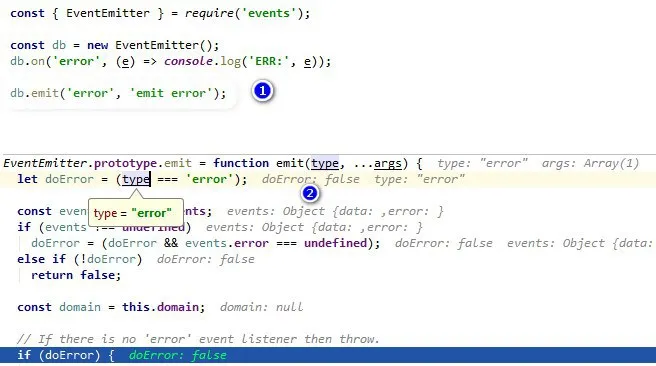Click the highlighted 'if (doError) {' execution line
This screenshot has width=656, height=366.
(x=328, y=355)
